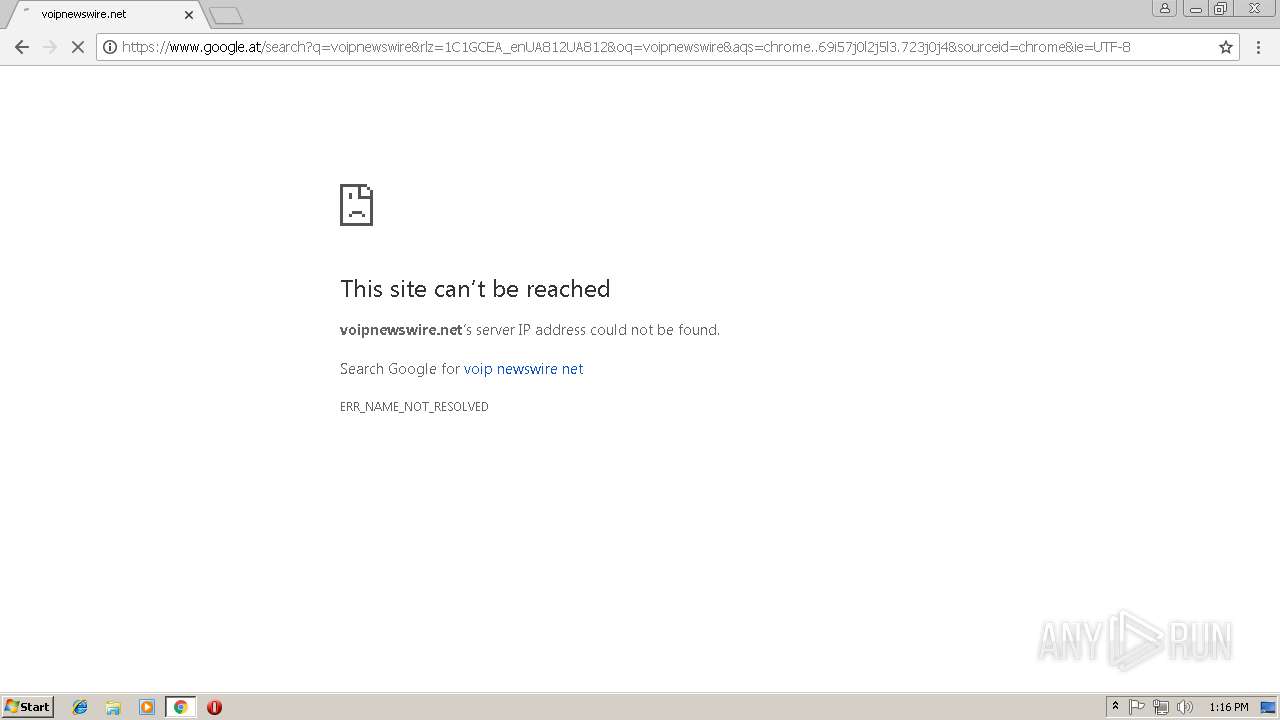Search Google for voip newswire net link

coord(523,369)
